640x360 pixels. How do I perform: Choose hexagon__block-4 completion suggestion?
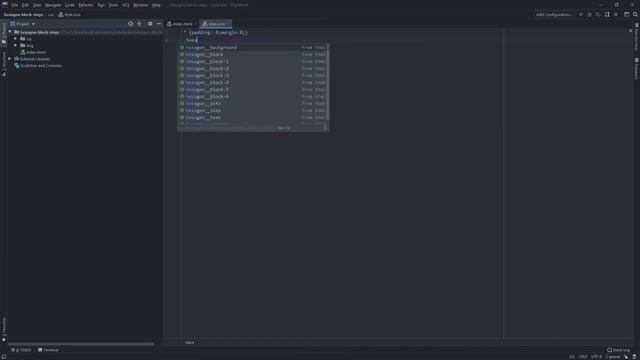[x=253, y=82]
